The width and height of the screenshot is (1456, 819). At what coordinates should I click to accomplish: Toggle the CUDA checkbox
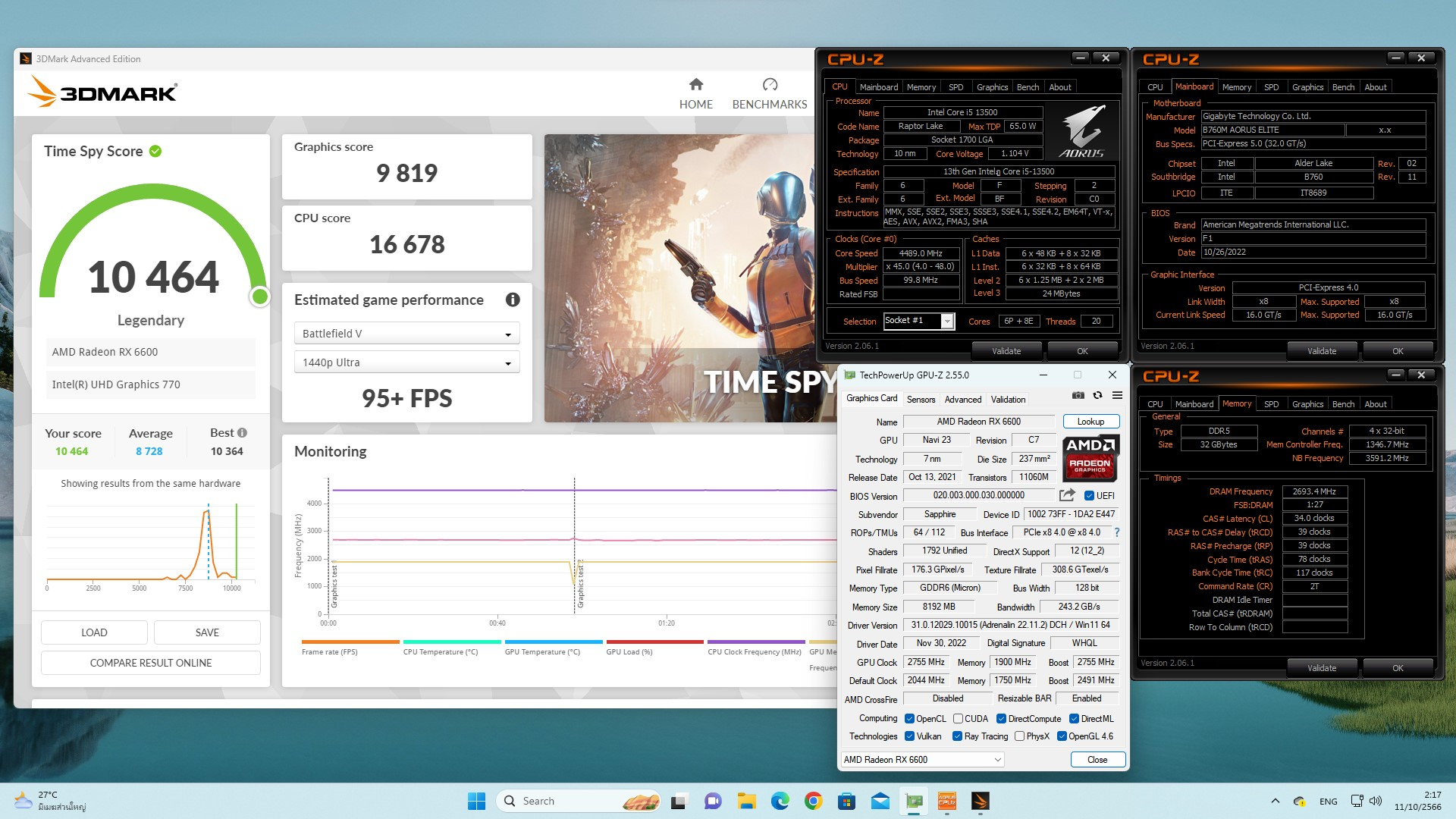(958, 719)
